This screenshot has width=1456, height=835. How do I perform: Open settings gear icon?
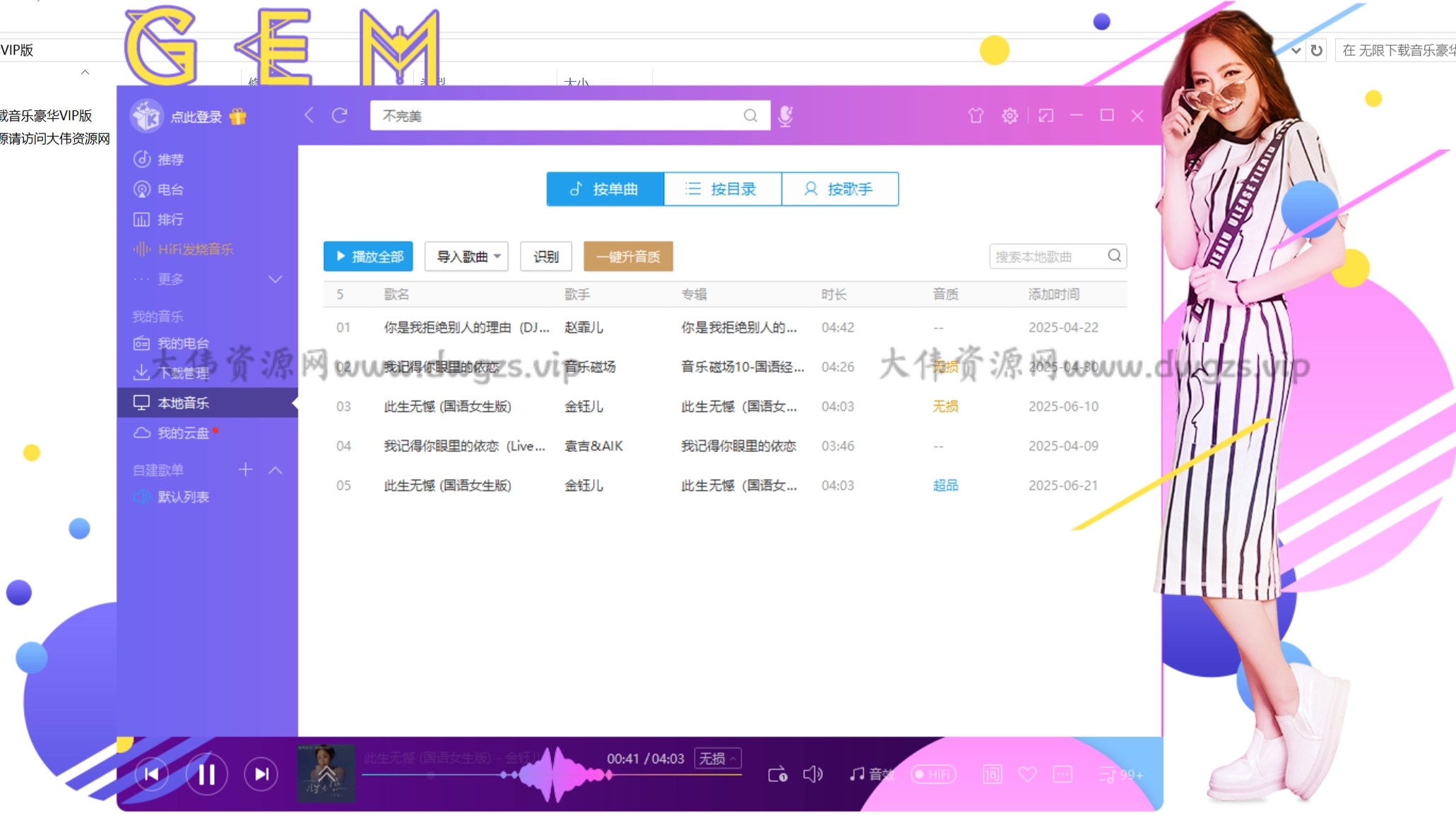point(1010,115)
